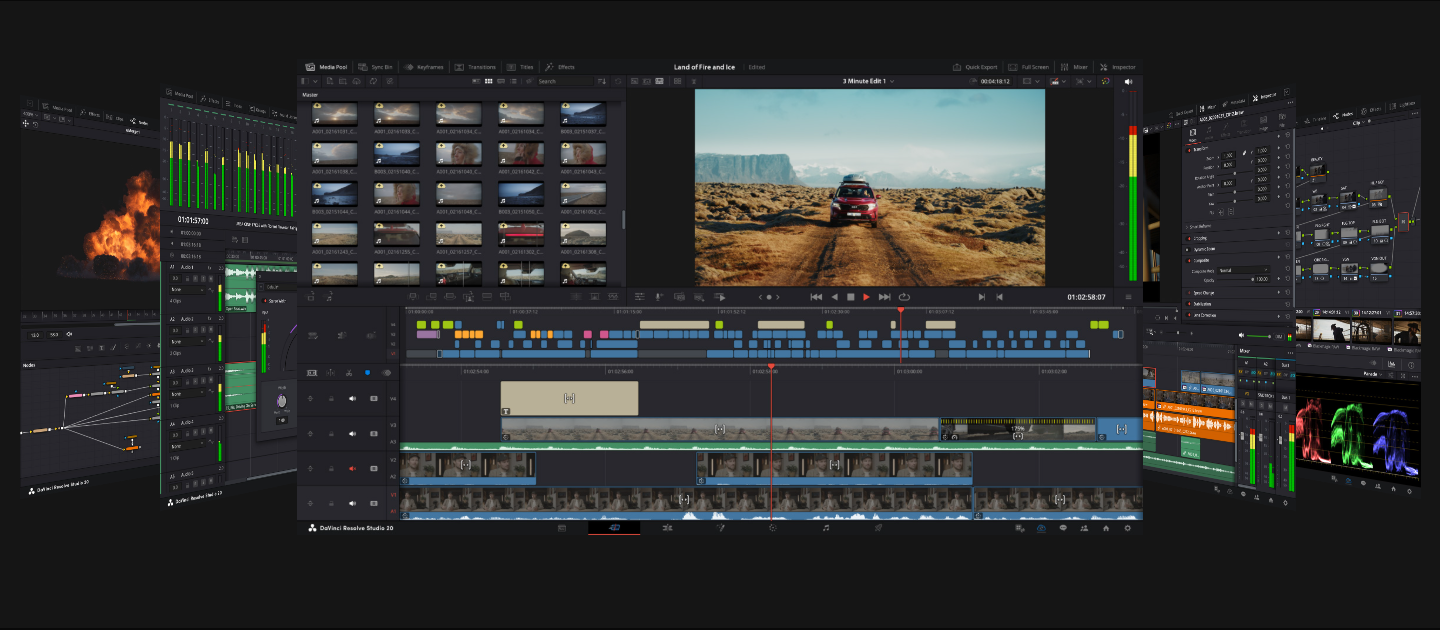This screenshot has width=1440, height=630.
Task: Switch media pool to list view
Action: (513, 81)
